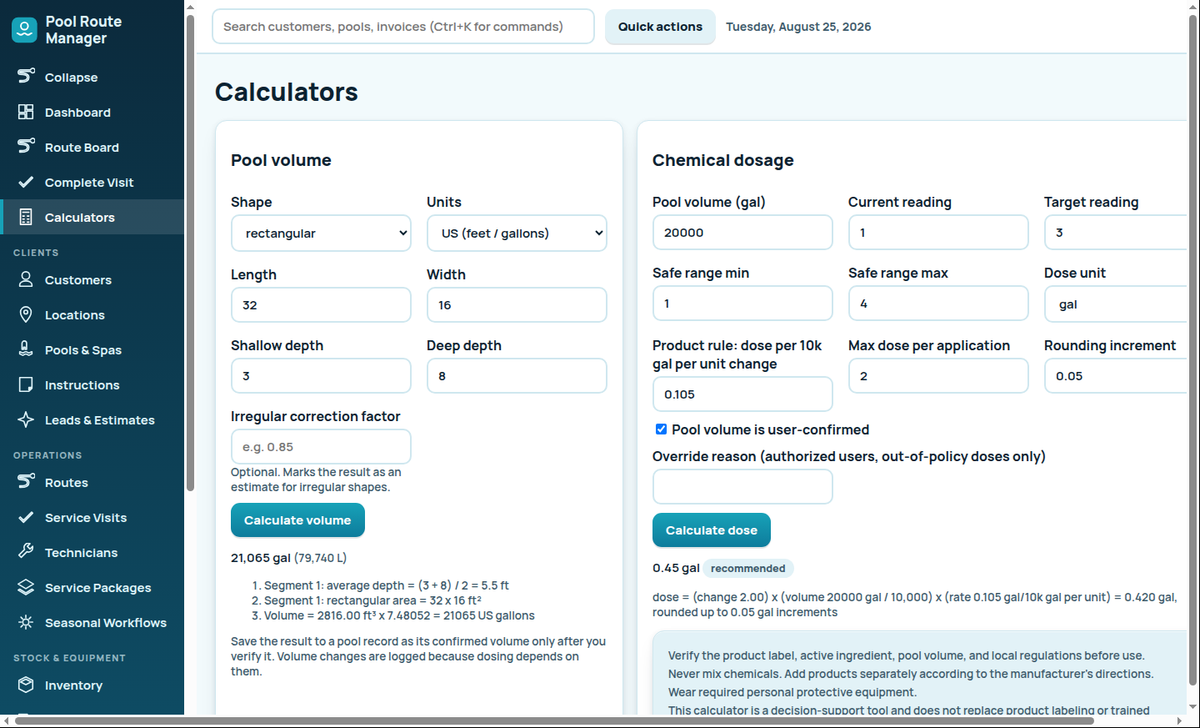This screenshot has width=1200, height=728.
Task: Open Instructions page
Action: [92, 385]
